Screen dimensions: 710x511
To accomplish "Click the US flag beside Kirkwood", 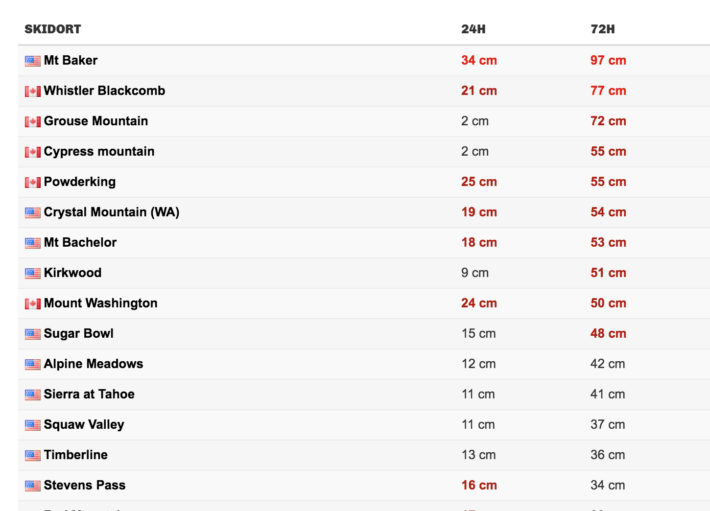I will pyautogui.click(x=33, y=273).
